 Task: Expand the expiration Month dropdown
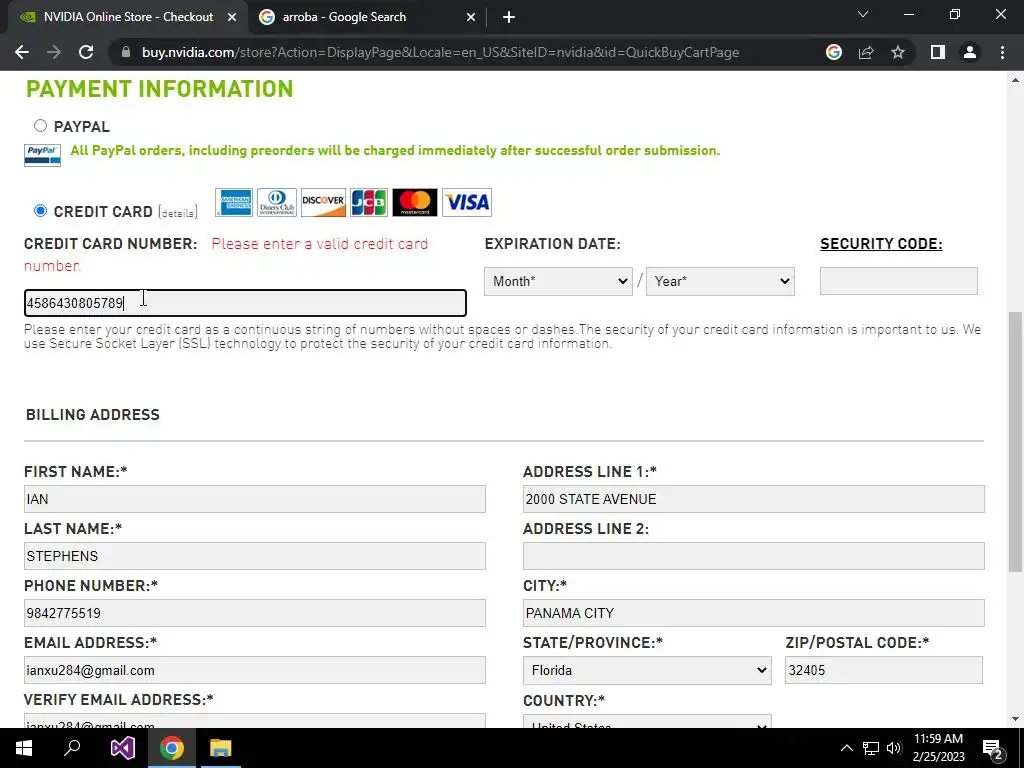(558, 281)
